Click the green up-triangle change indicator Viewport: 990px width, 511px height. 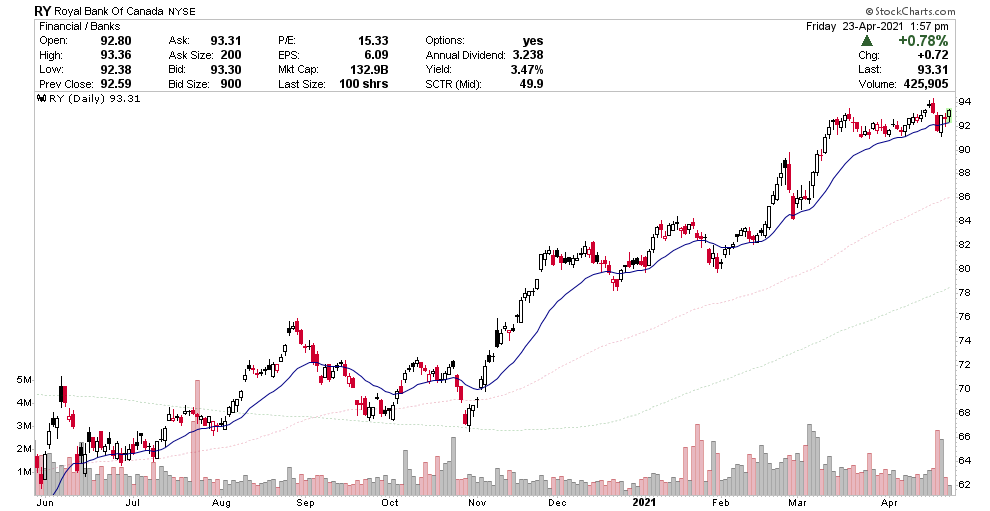click(868, 41)
